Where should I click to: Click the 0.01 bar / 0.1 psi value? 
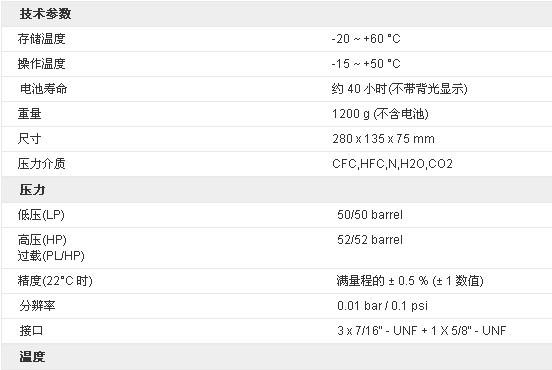coord(382,306)
